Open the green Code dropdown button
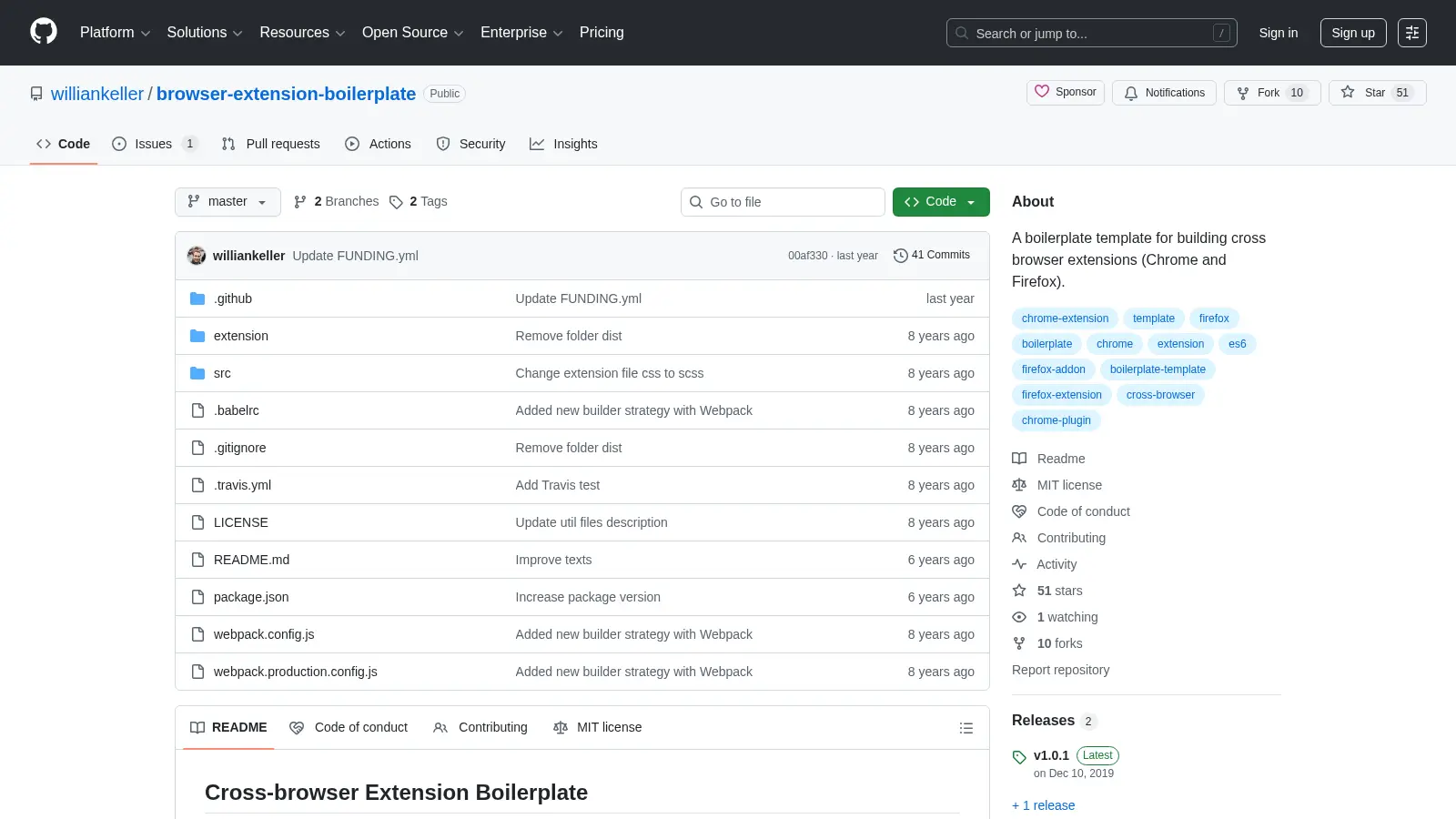1456x819 pixels. [941, 202]
